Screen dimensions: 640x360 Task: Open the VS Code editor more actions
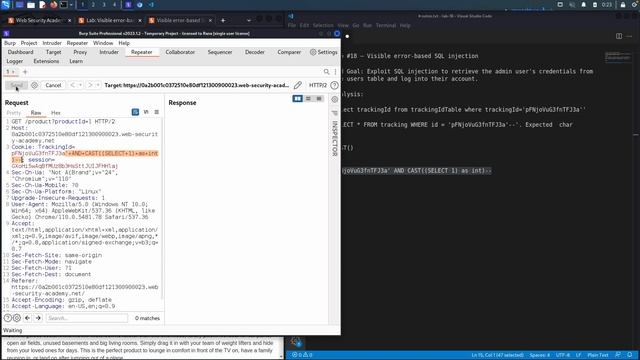click(629, 36)
